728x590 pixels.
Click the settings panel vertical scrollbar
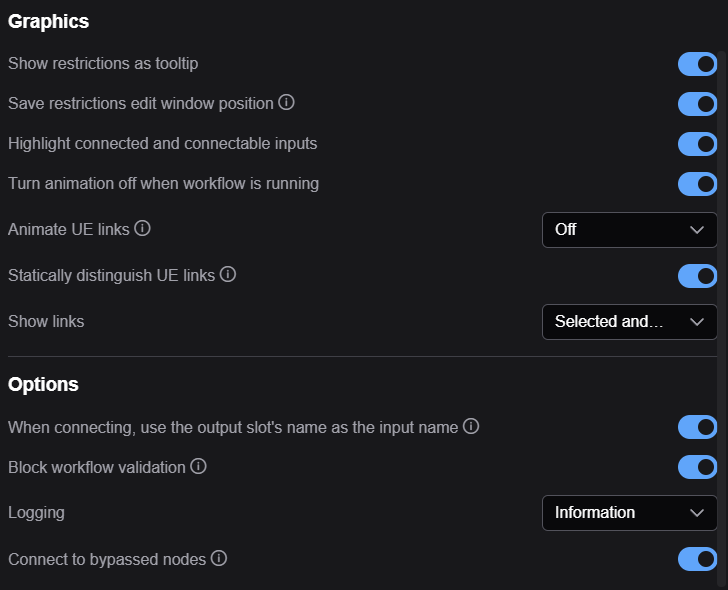[722, 320]
